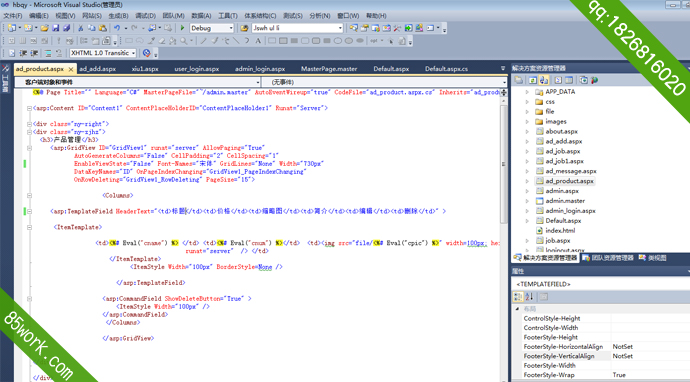
Task: Expand the images folder node
Action: tap(527, 121)
